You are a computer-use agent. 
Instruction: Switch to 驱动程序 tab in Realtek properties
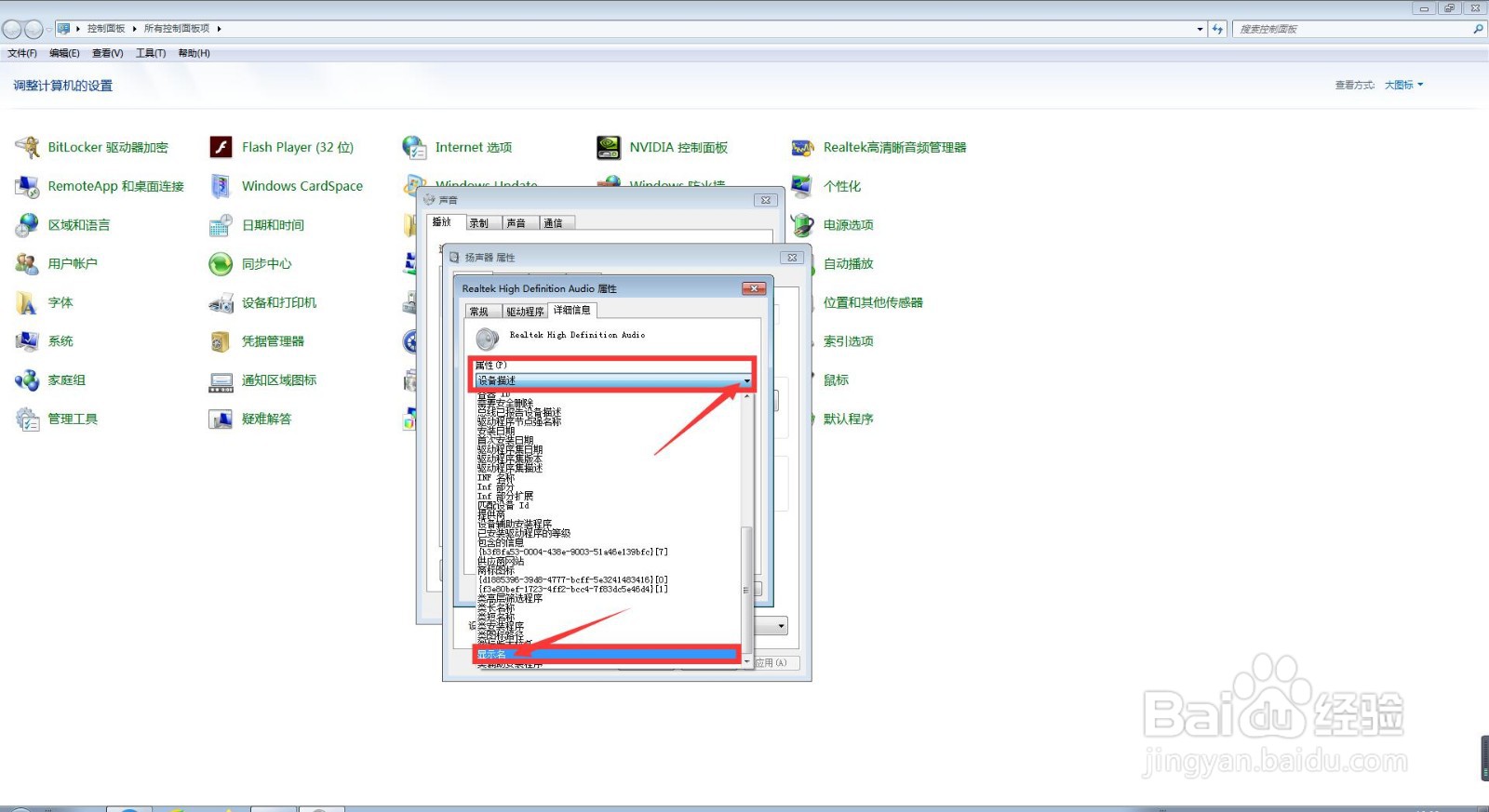[x=525, y=312]
